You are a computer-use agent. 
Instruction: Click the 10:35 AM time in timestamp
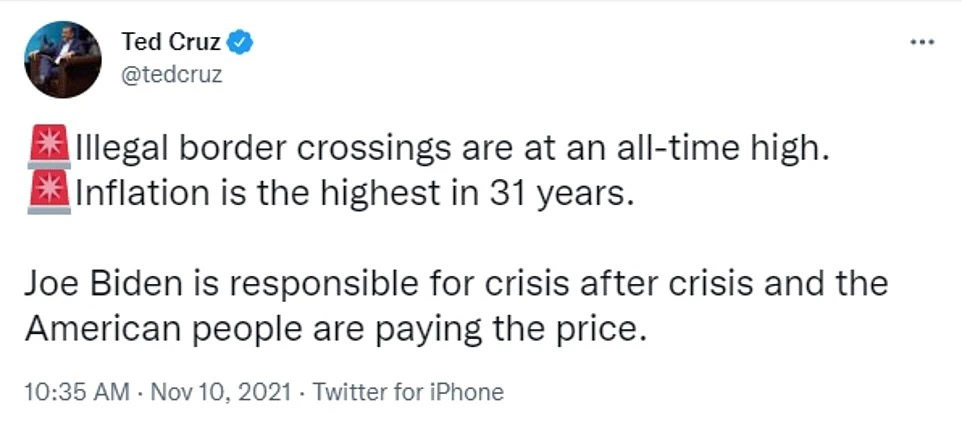pyautogui.click(x=77, y=392)
